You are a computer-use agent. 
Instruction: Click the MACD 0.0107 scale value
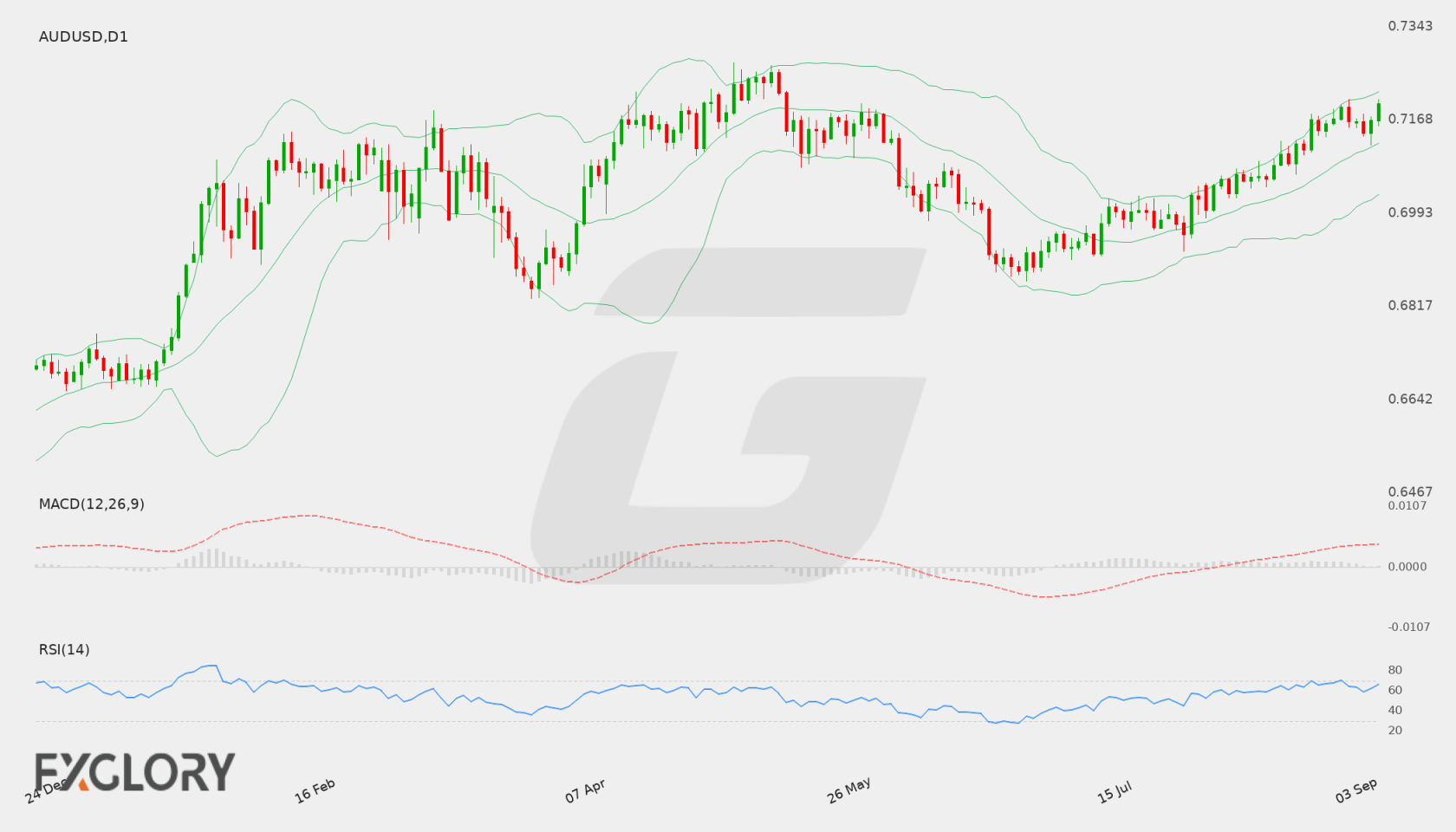(1407, 505)
